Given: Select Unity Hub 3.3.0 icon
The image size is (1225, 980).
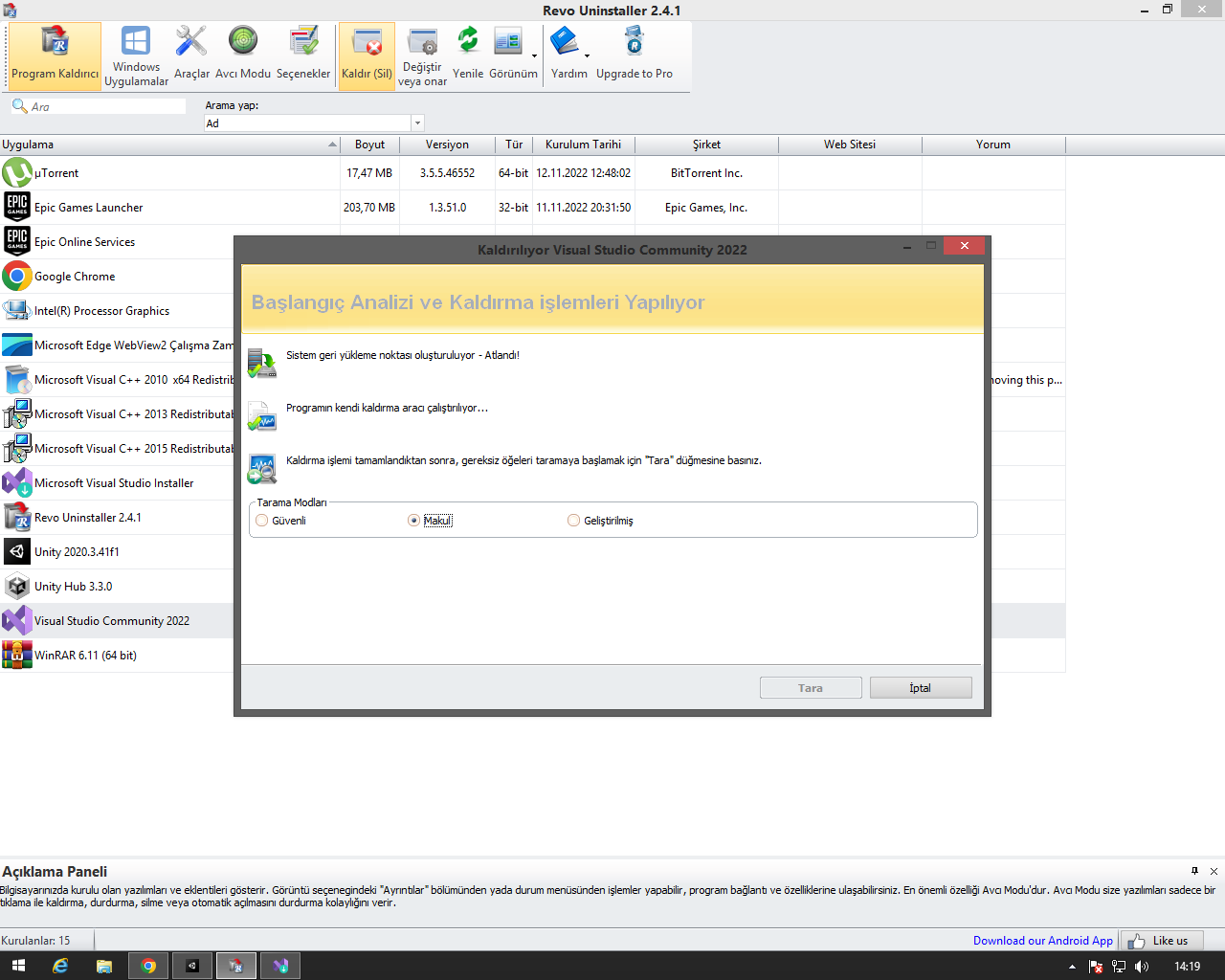Looking at the screenshot, I should [x=17, y=587].
